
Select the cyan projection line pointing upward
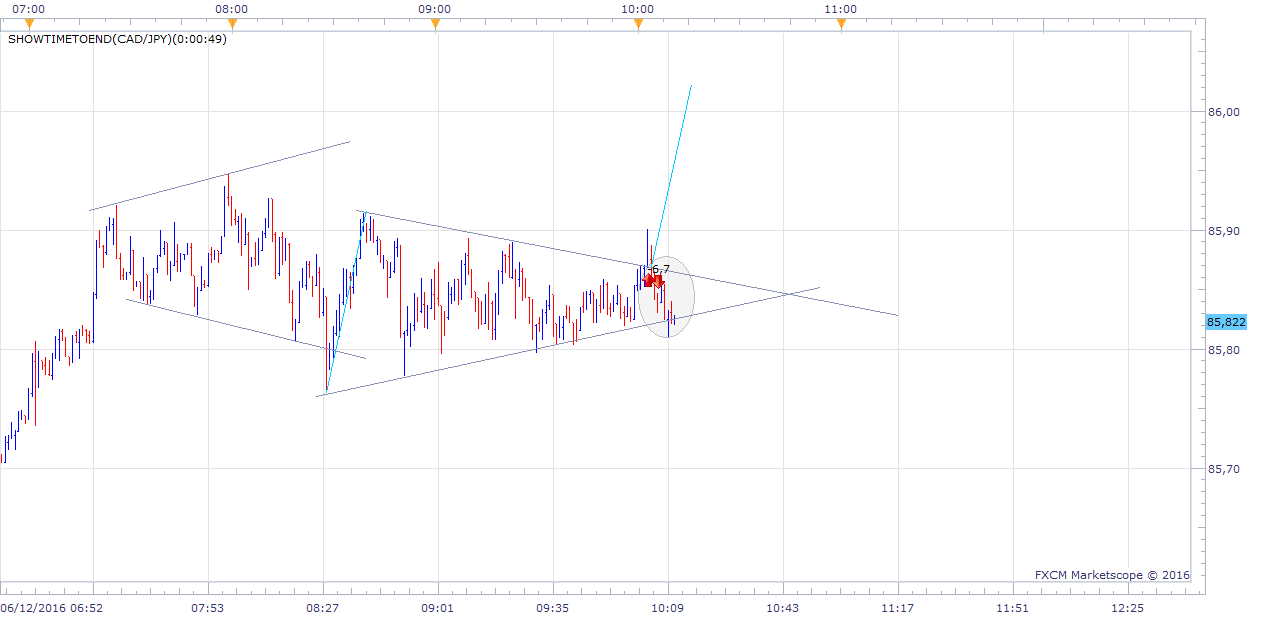coord(671,177)
